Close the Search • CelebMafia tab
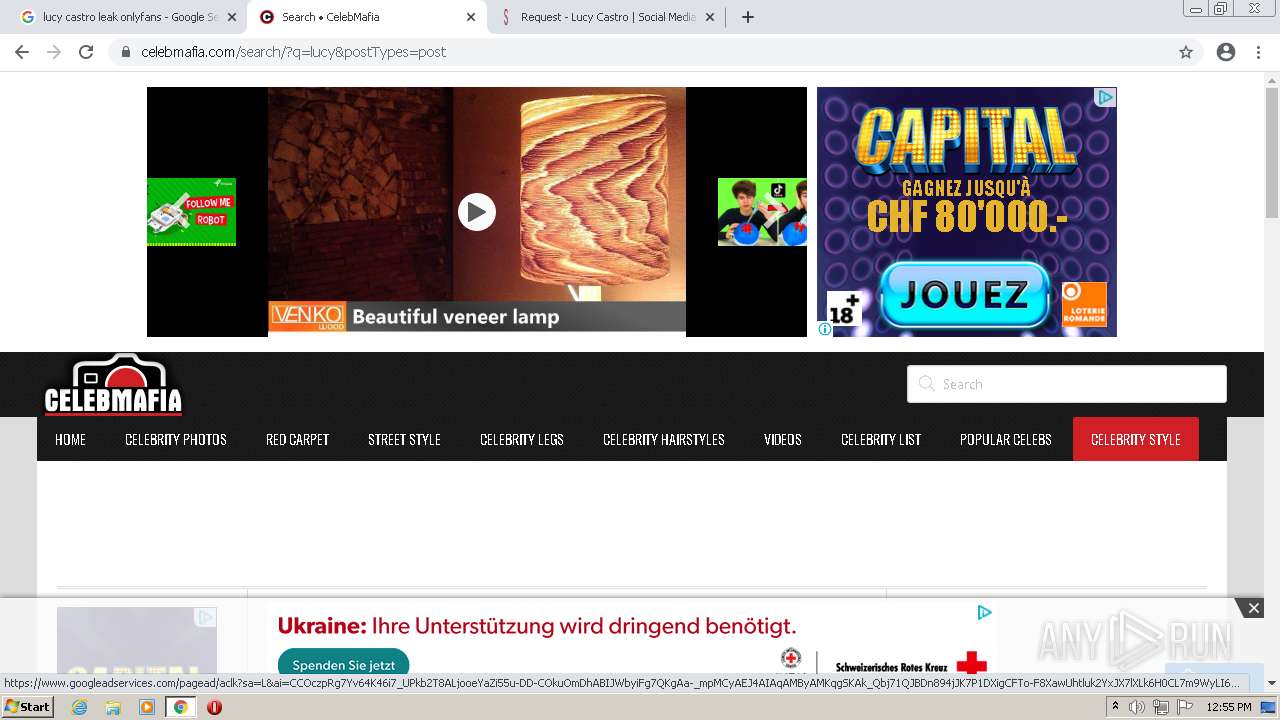The width and height of the screenshot is (1280, 720). [x=471, y=17]
